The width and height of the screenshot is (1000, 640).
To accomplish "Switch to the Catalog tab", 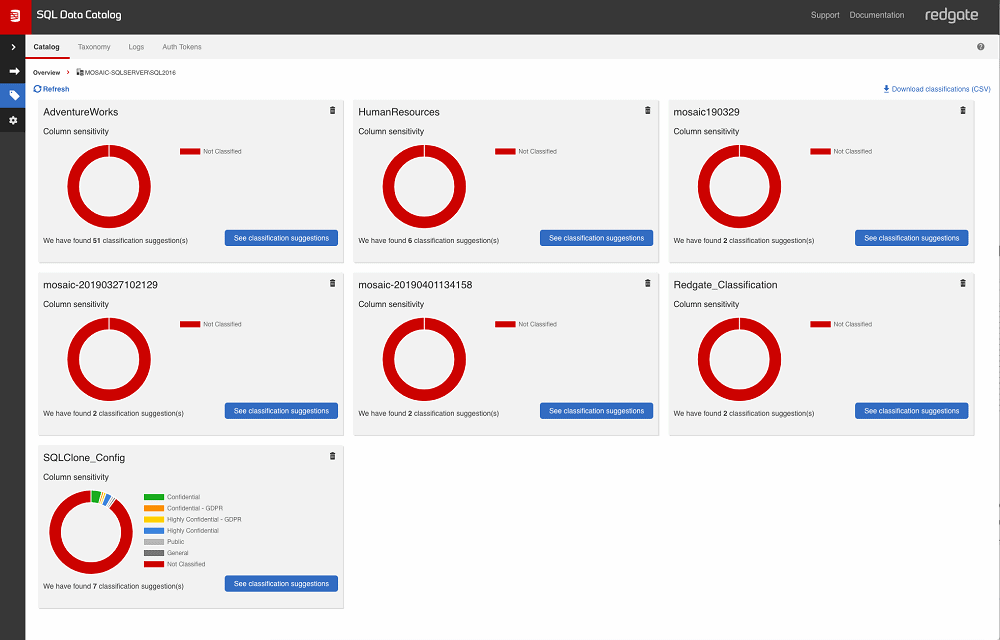I will click(47, 47).
